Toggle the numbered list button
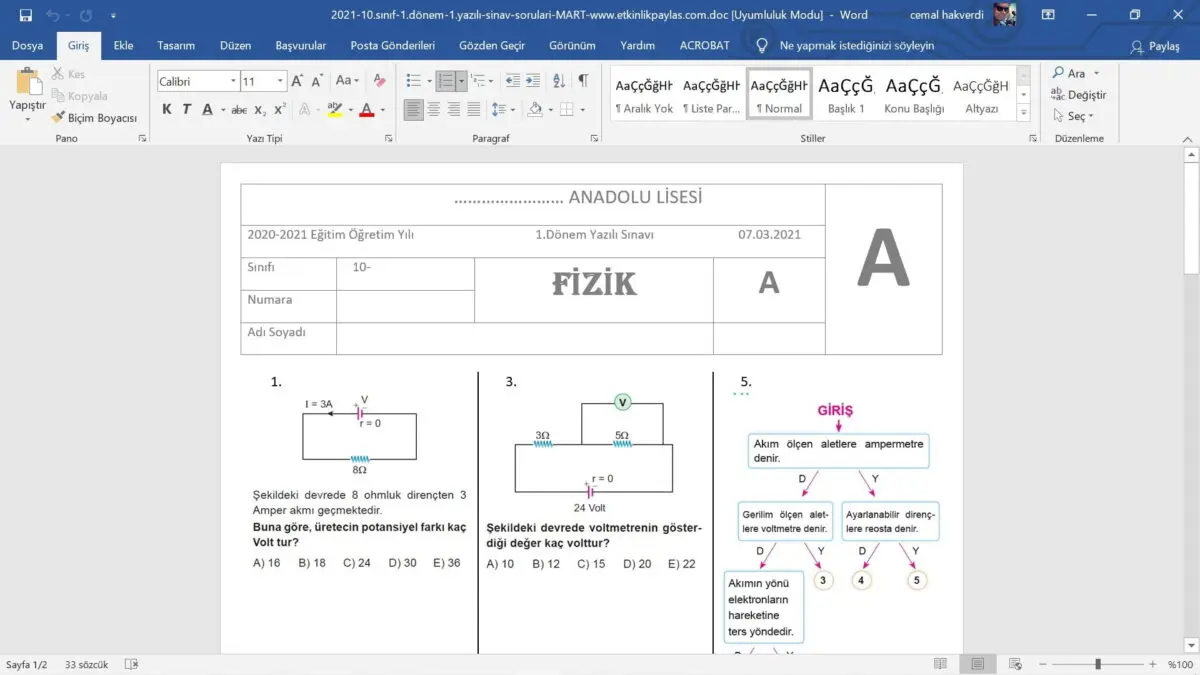 click(446, 81)
